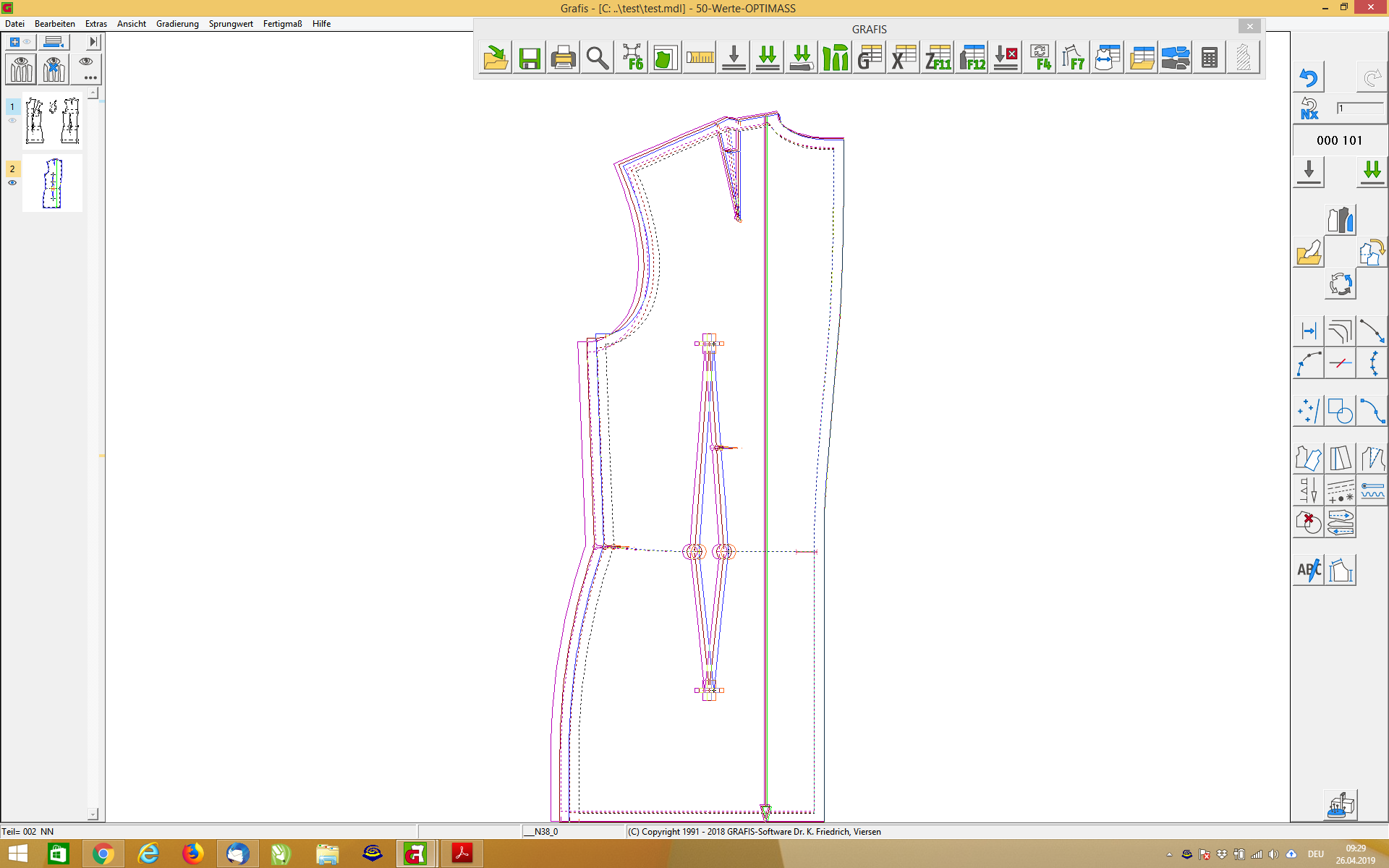Click the repeat count input field
Image resolution: width=1389 pixels, height=868 pixels.
coord(1359,109)
